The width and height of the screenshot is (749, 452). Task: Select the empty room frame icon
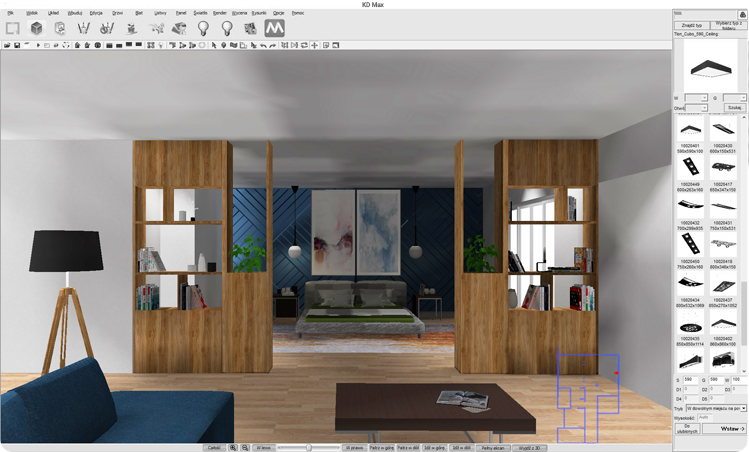(12, 29)
